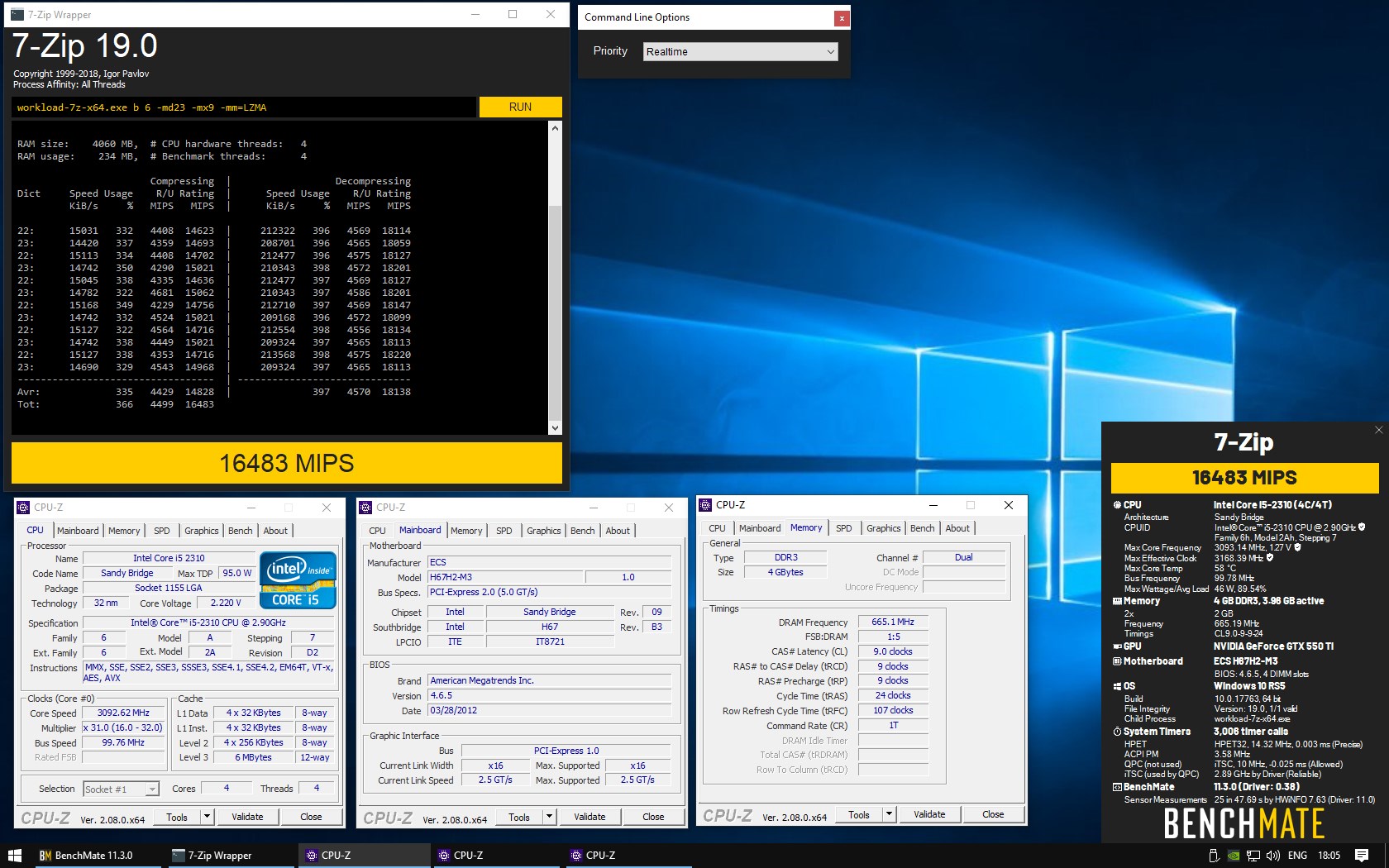Viewport: 1389px width, 868px height.
Task: Close the BenchMate 7-Zip result overlay
Action: coord(1378,430)
